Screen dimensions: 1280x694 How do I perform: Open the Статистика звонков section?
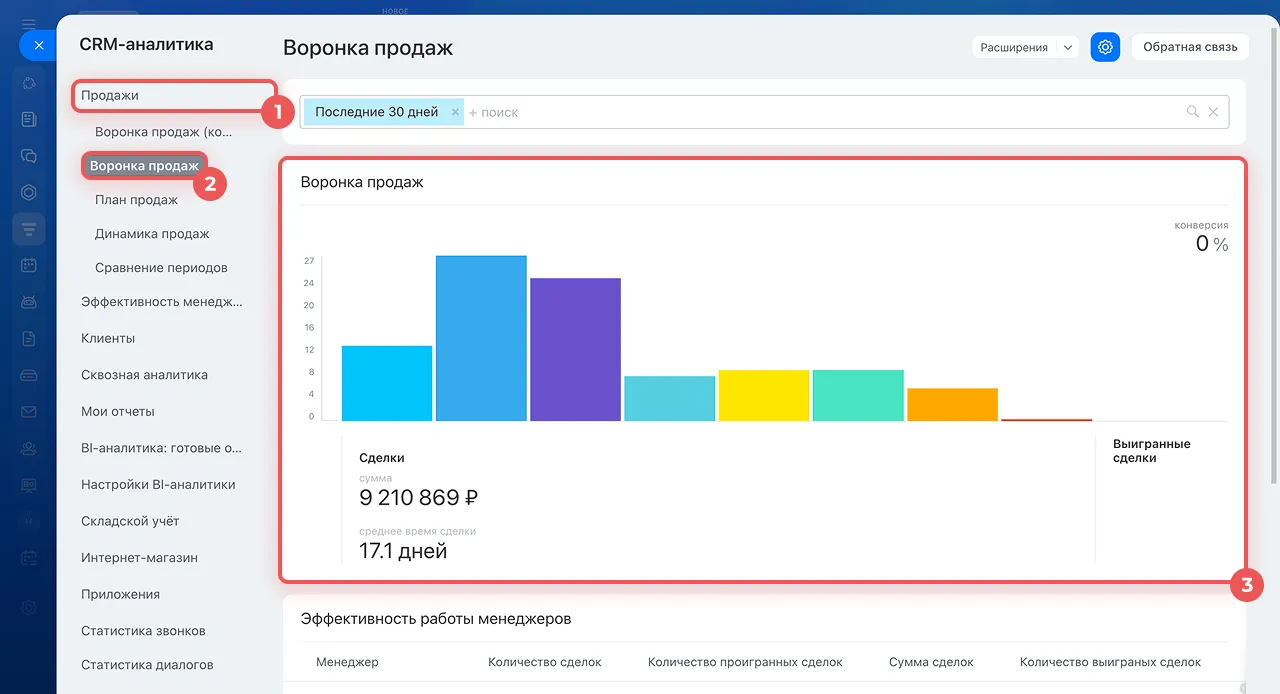pos(143,631)
